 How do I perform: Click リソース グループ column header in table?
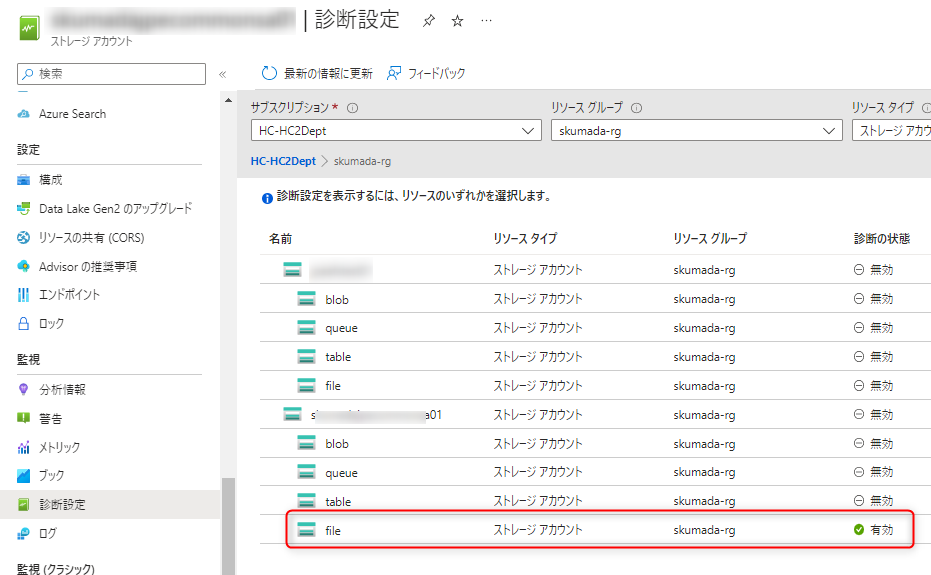tap(710, 239)
